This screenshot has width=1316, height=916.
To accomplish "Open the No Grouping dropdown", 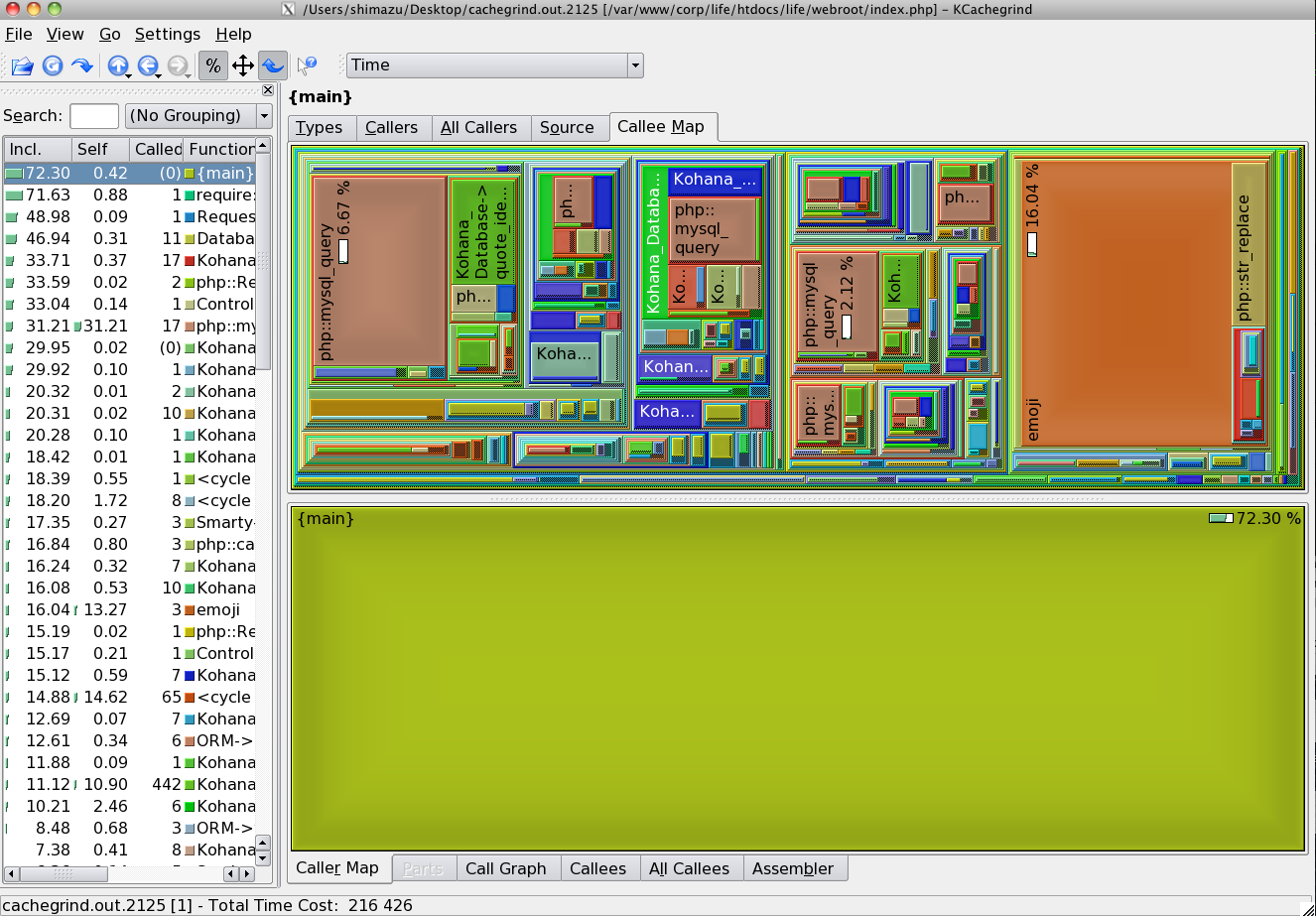I will tap(198, 116).
